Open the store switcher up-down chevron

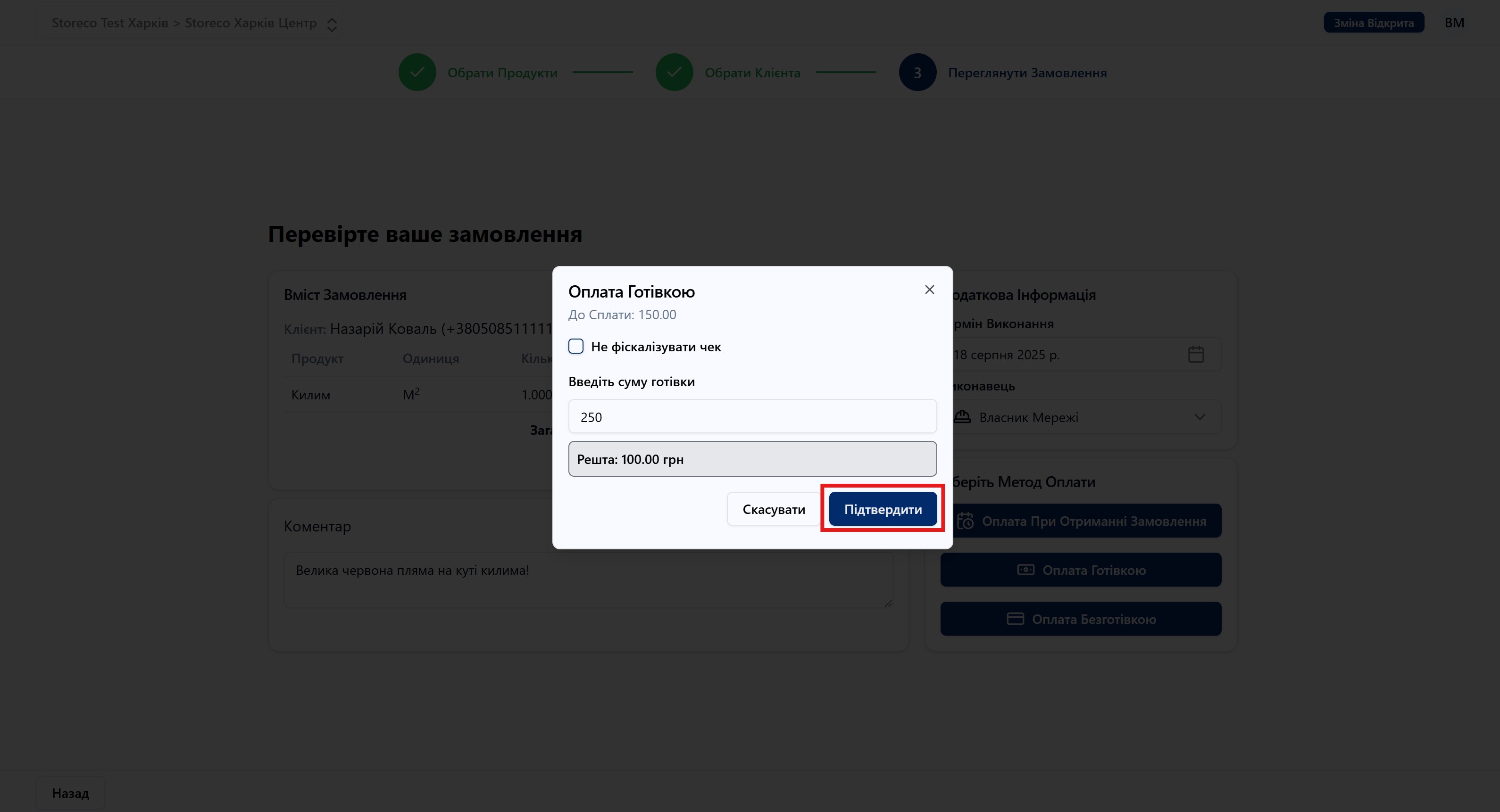[x=332, y=24]
